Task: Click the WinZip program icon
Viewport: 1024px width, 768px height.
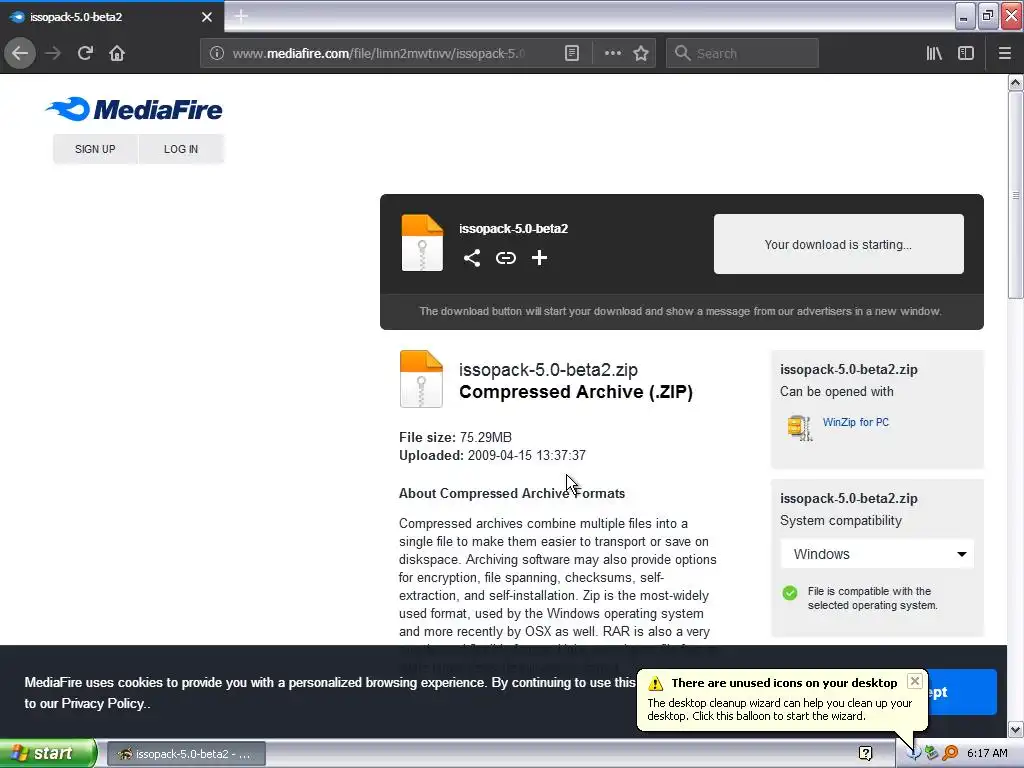Action: [799, 428]
